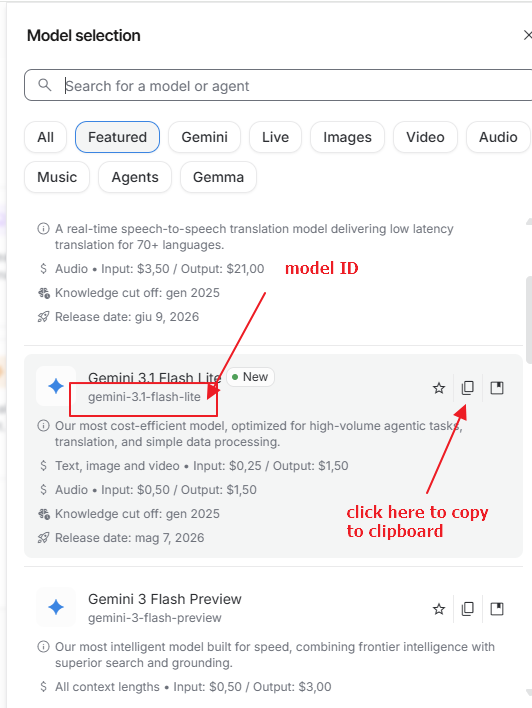Click the search magnifier icon
Viewport: 532px width, 708px height.
pos(44,85)
